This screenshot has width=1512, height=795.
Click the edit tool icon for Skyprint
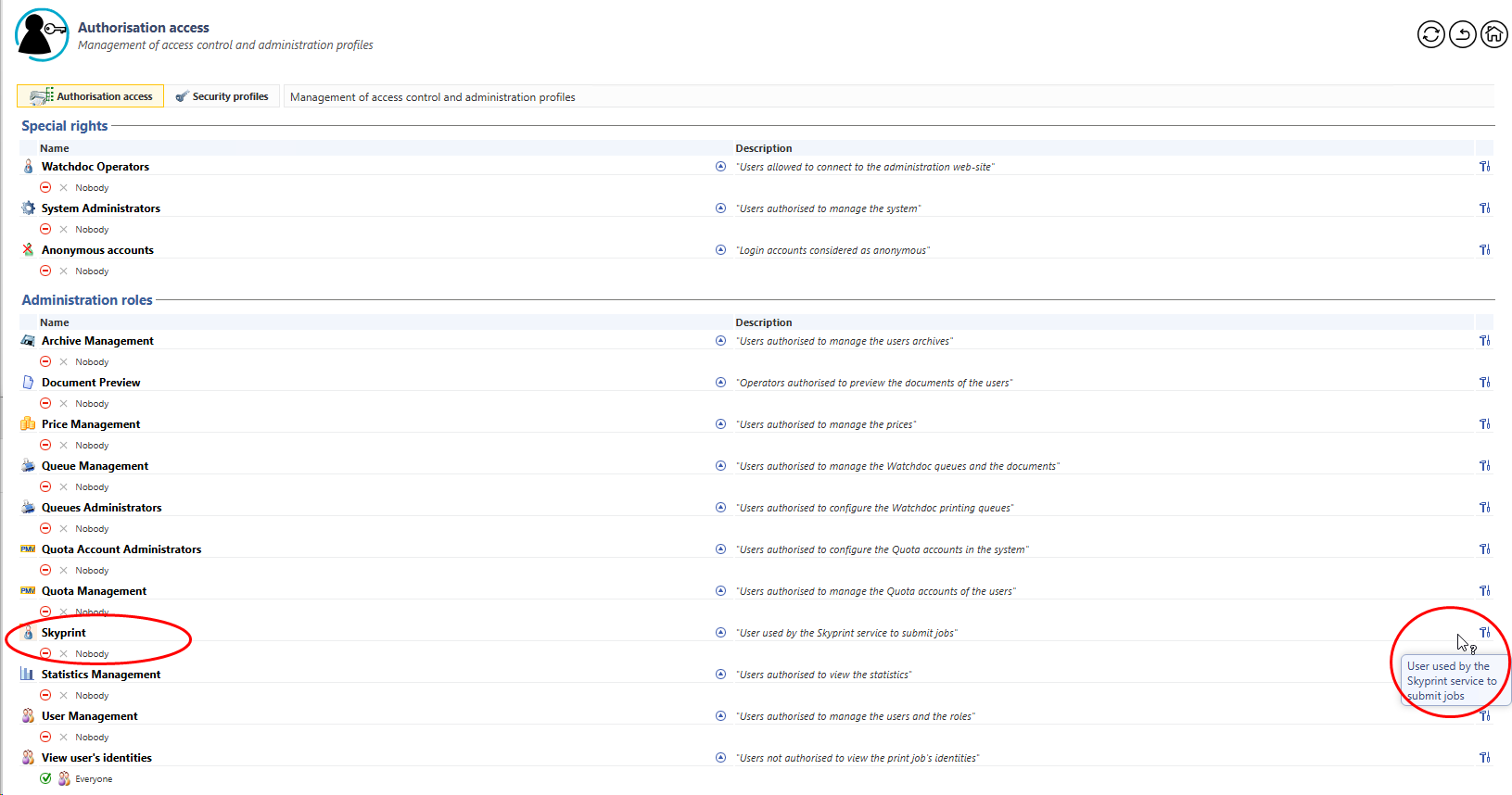1484,633
